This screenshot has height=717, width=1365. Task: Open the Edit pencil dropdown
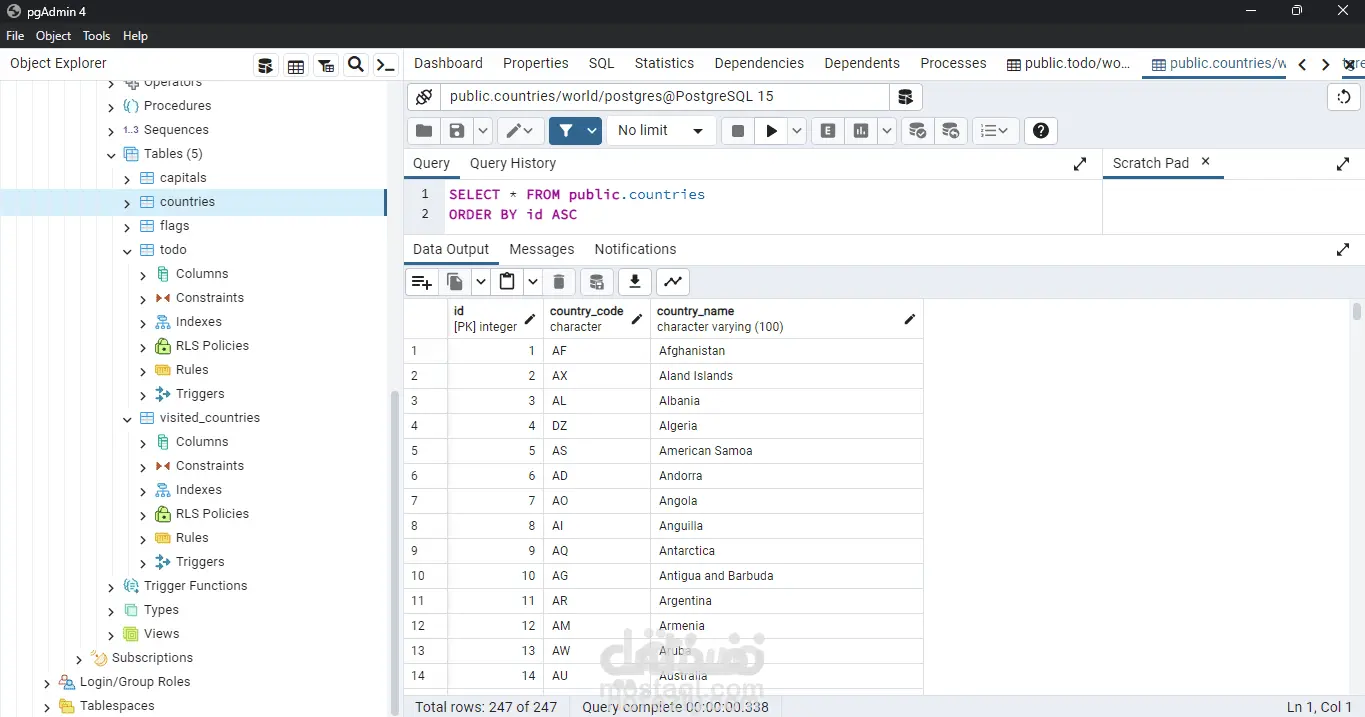point(521,131)
